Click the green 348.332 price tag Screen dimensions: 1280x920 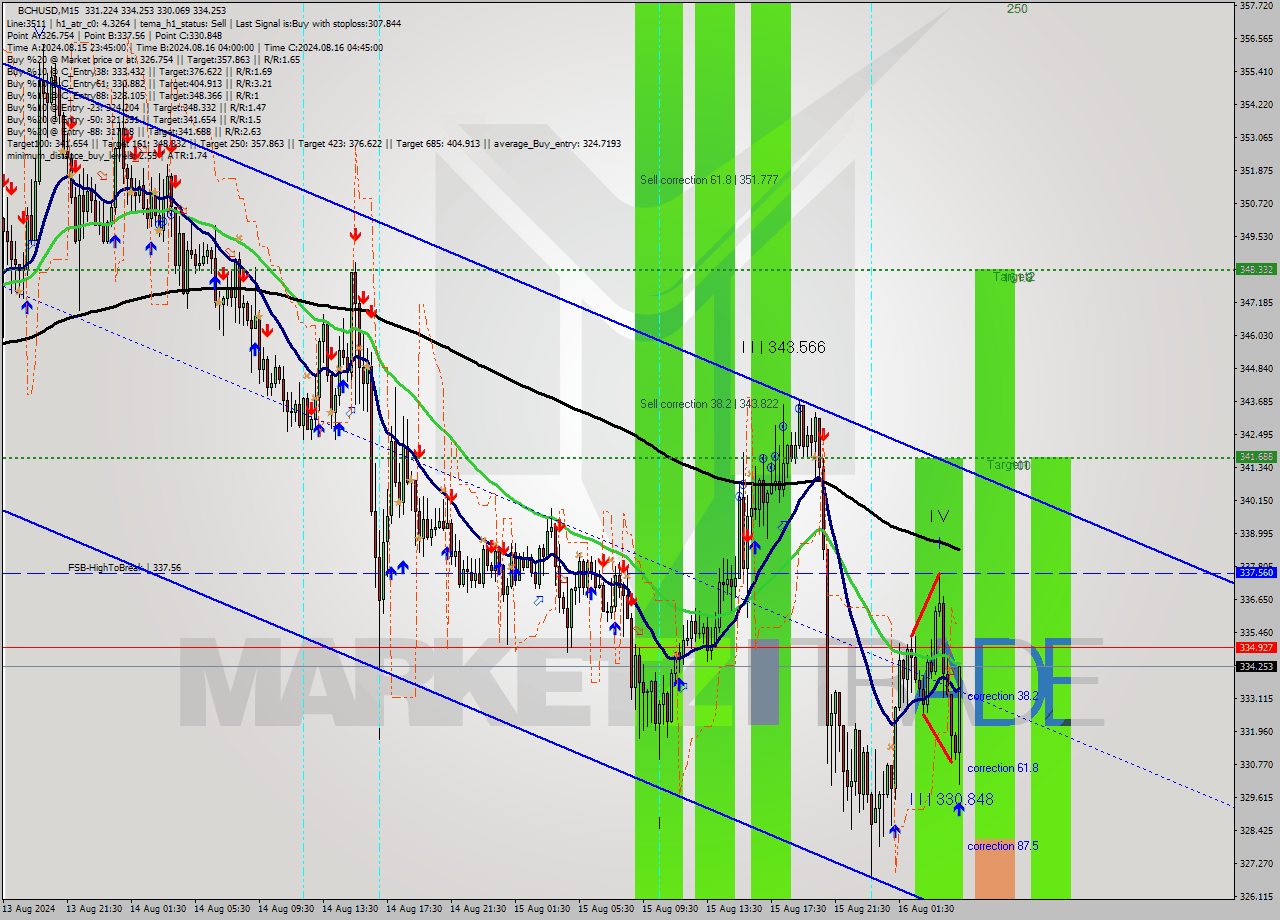click(x=1256, y=270)
